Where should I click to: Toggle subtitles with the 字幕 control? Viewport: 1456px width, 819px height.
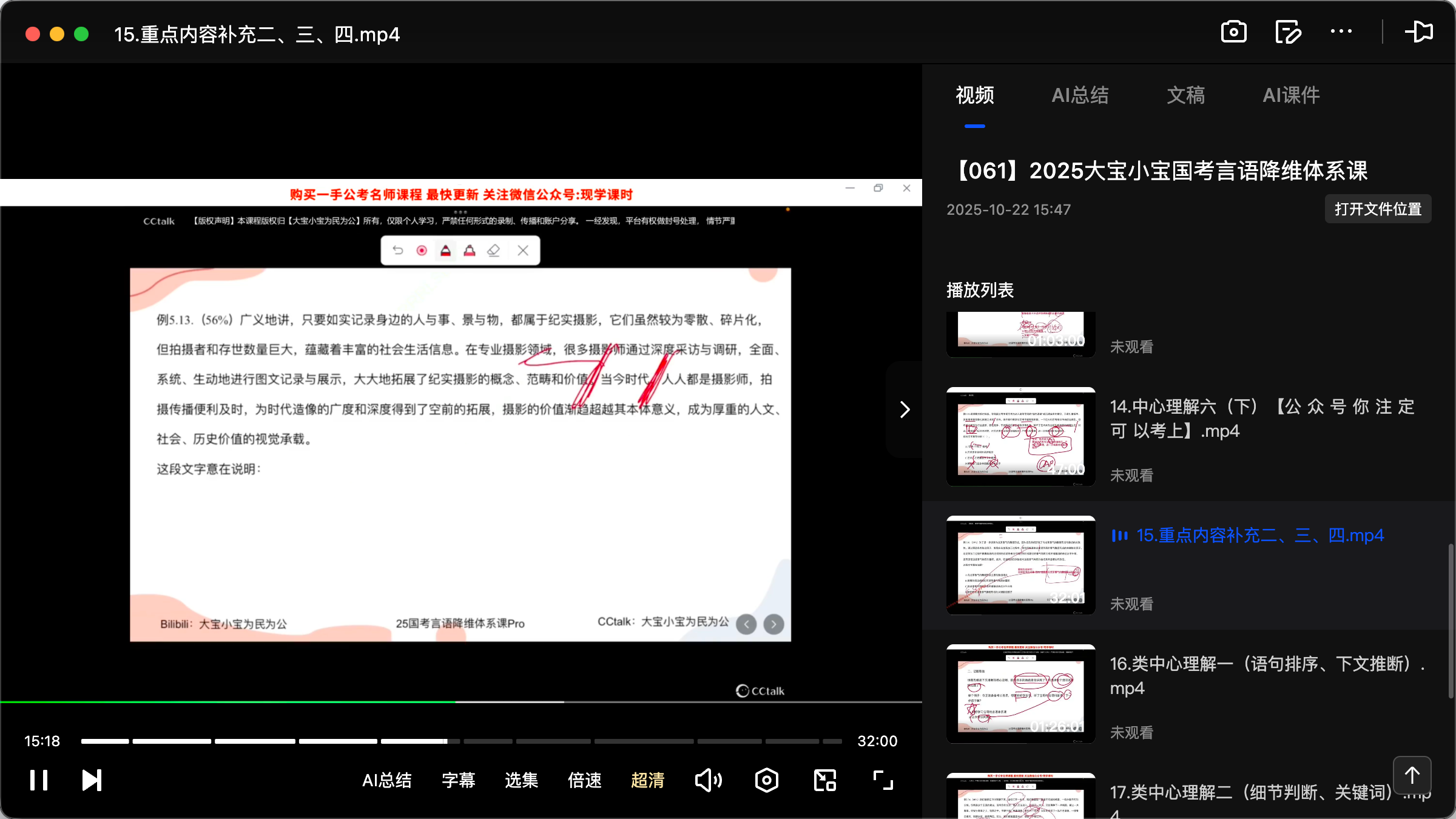[x=459, y=780]
